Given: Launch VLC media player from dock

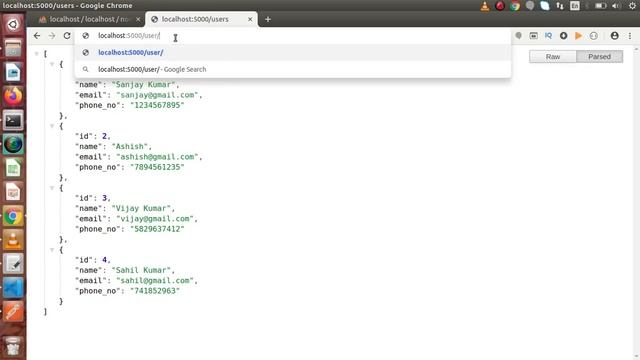Looking at the screenshot, I should click(x=13, y=240).
